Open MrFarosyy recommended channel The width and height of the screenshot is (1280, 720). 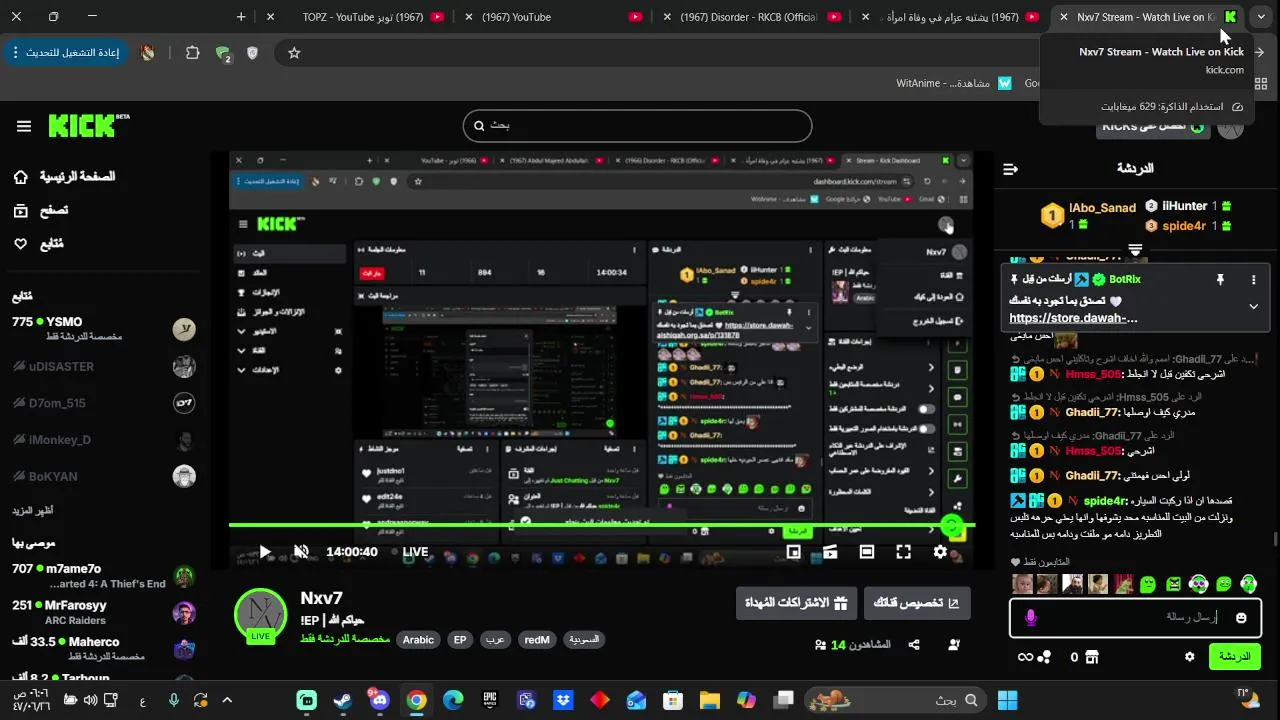pyautogui.click(x=104, y=612)
